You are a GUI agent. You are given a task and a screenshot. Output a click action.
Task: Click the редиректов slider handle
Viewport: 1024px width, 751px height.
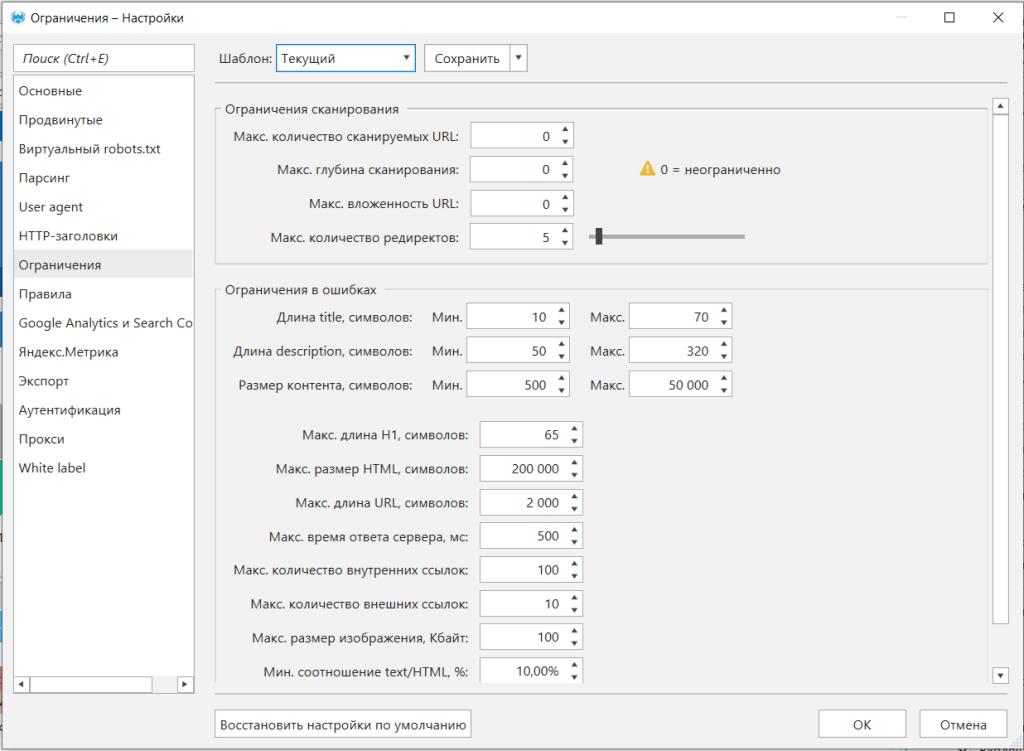pos(599,236)
